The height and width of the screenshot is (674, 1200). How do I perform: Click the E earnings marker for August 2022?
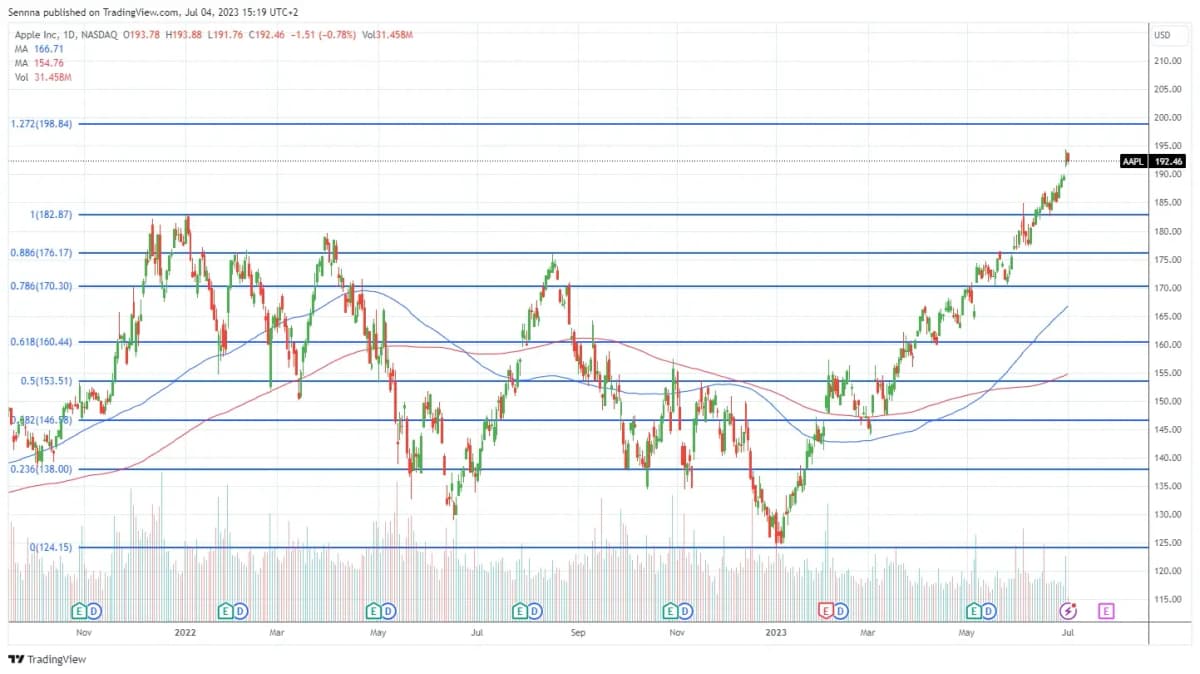(x=520, y=610)
